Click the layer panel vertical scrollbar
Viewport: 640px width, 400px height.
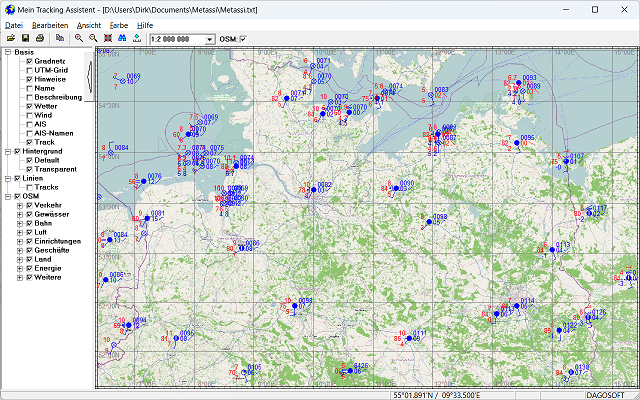[x=90, y=75]
